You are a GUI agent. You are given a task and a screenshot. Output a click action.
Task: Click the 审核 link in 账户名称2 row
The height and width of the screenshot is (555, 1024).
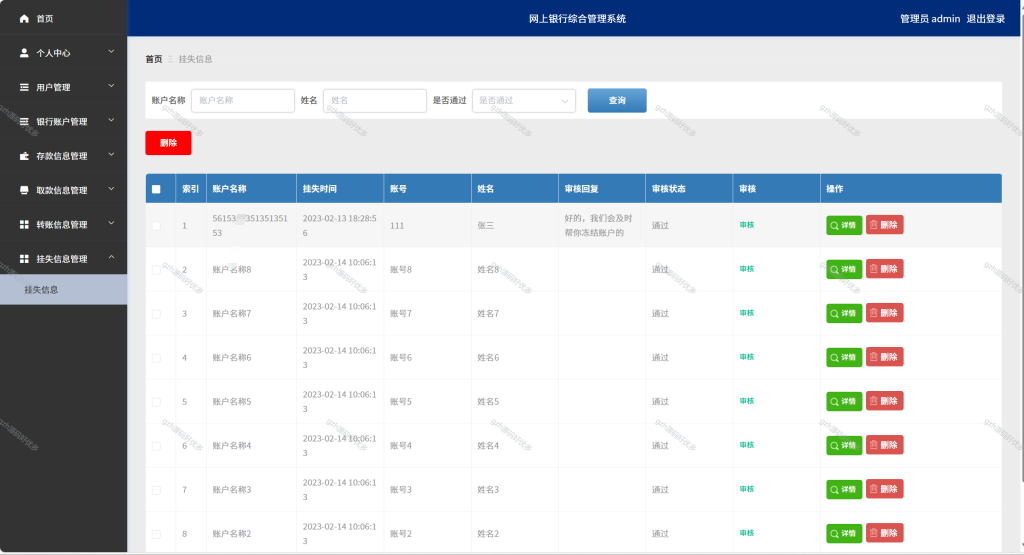coord(746,533)
